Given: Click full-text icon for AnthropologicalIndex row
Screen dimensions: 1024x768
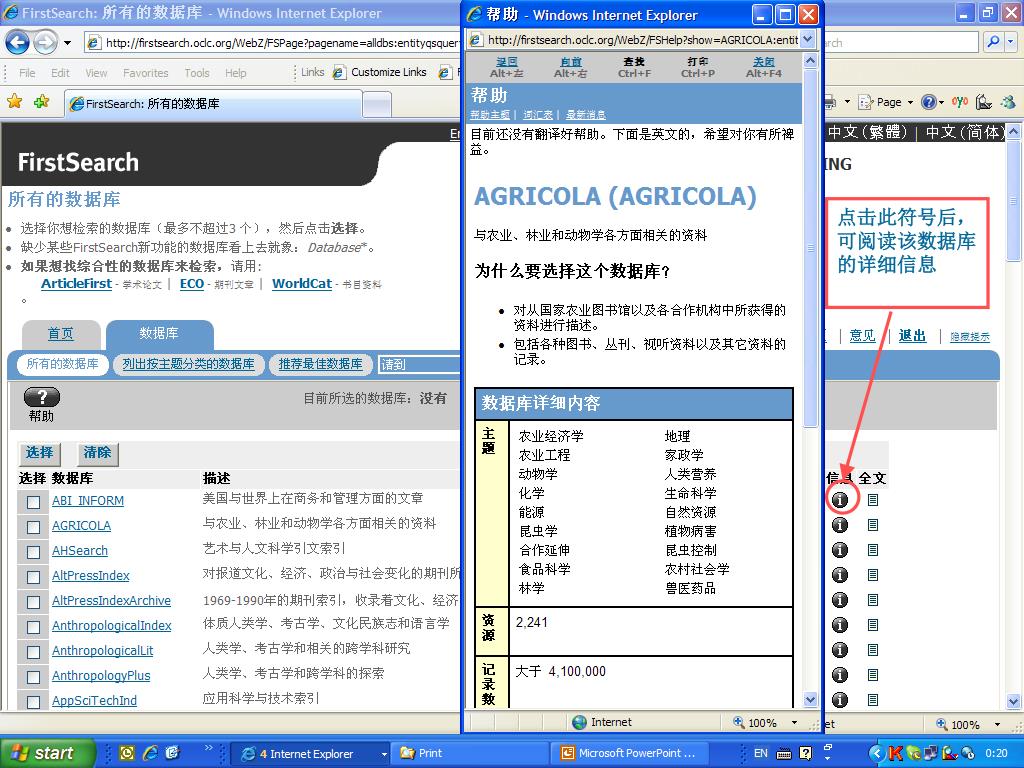Looking at the screenshot, I should click(872, 625).
